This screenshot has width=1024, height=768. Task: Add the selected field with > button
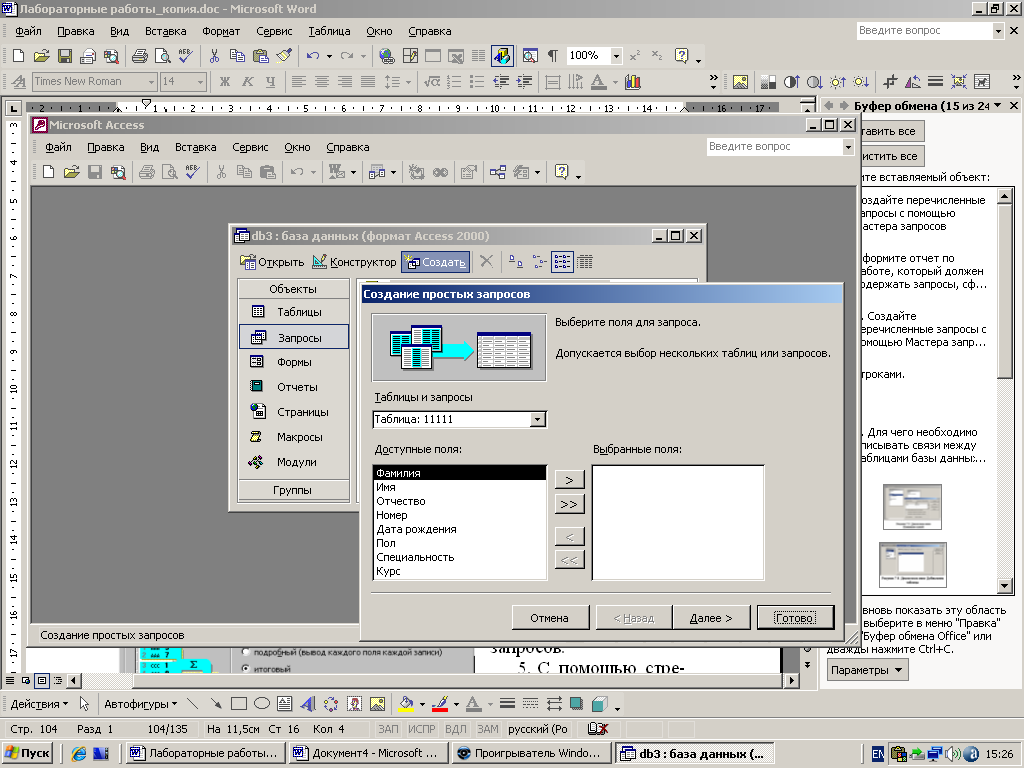tap(569, 480)
